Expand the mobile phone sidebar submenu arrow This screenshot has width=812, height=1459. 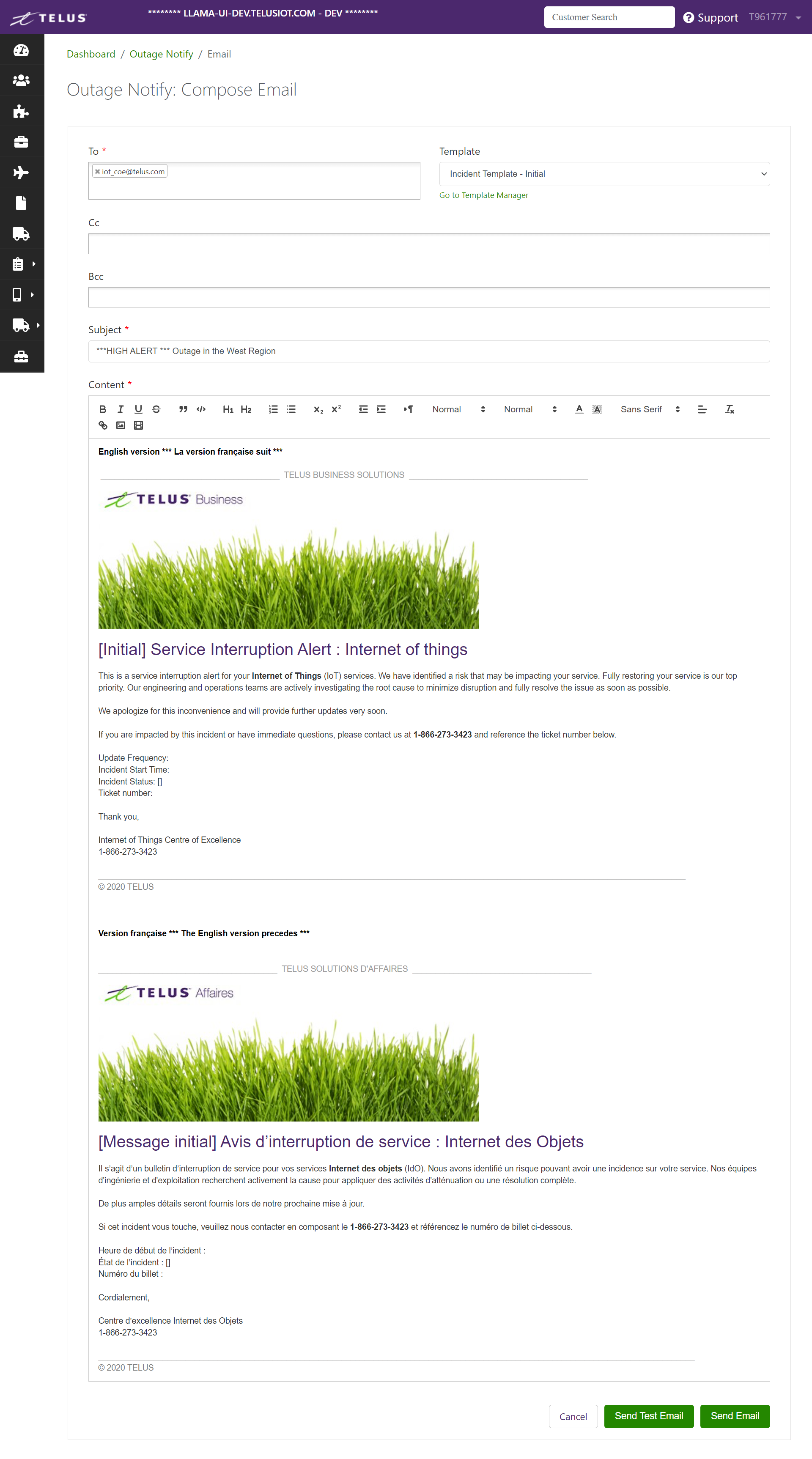coord(32,294)
